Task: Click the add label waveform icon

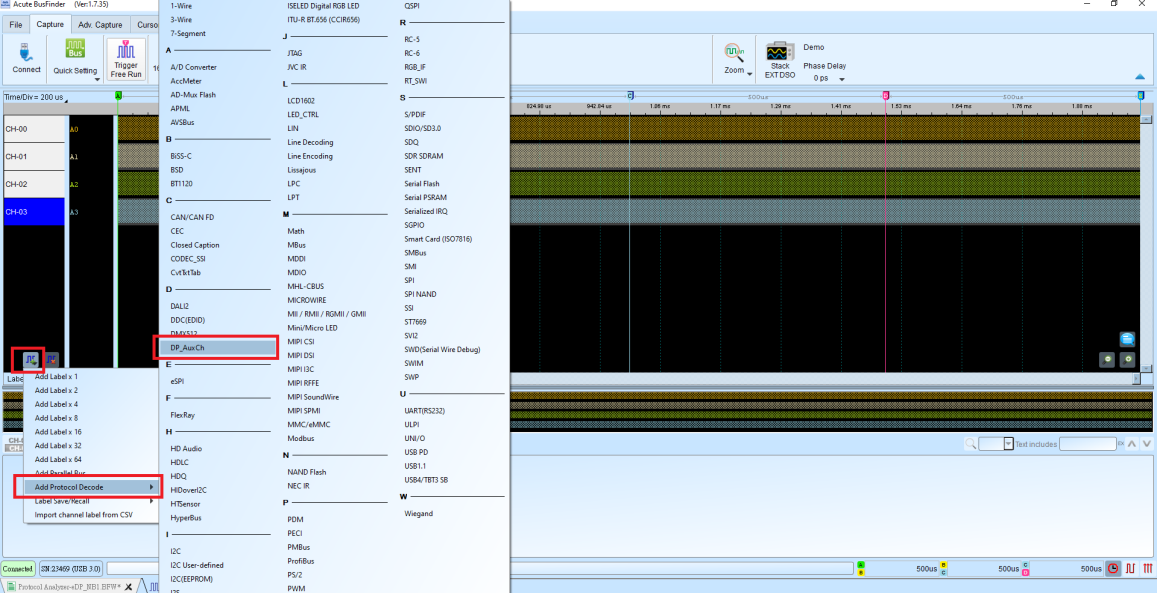Action: click(30, 360)
